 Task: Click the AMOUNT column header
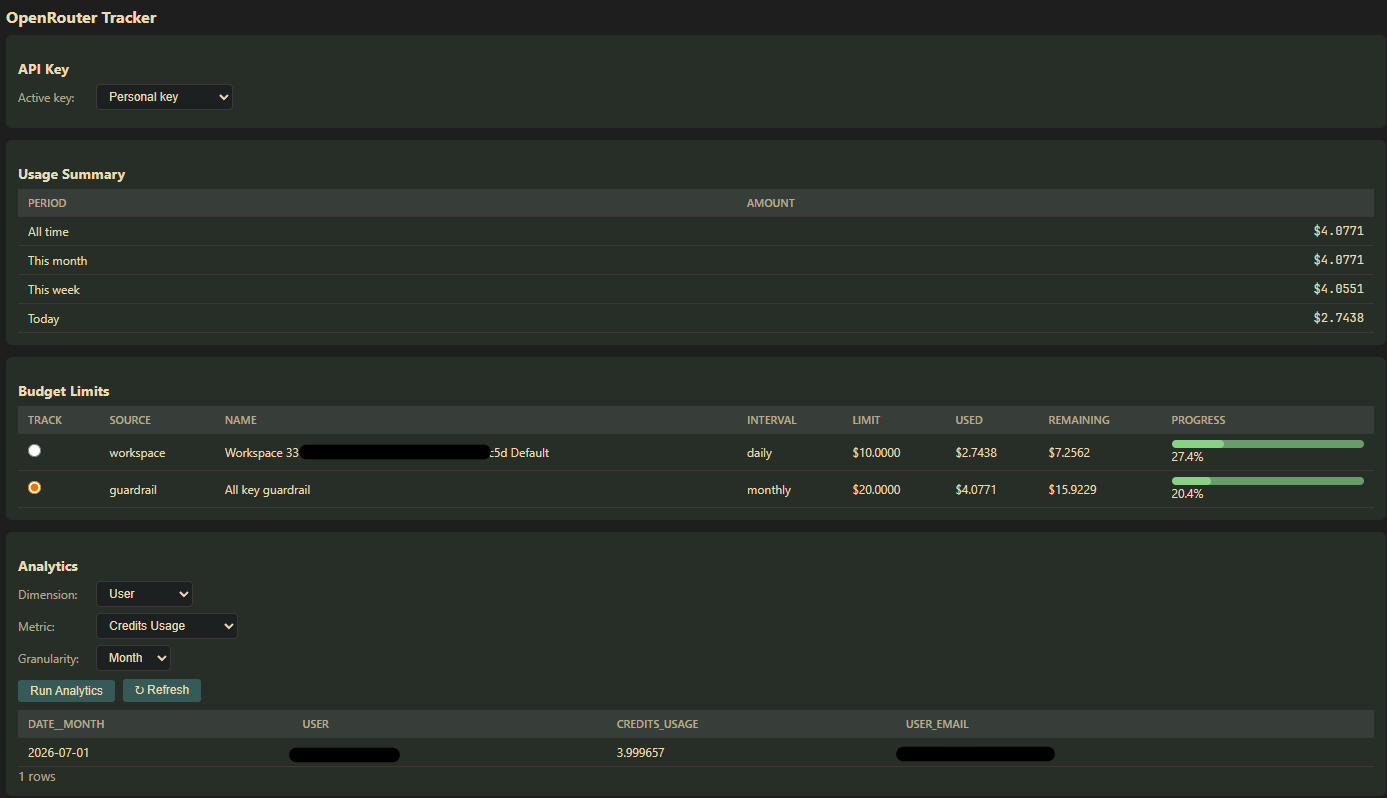tap(770, 203)
